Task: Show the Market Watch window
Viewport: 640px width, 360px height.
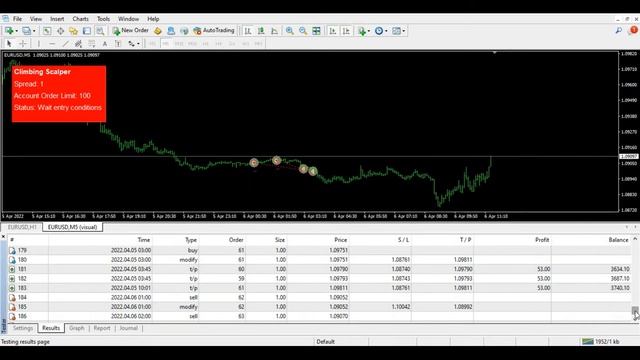Action: click(x=47, y=31)
